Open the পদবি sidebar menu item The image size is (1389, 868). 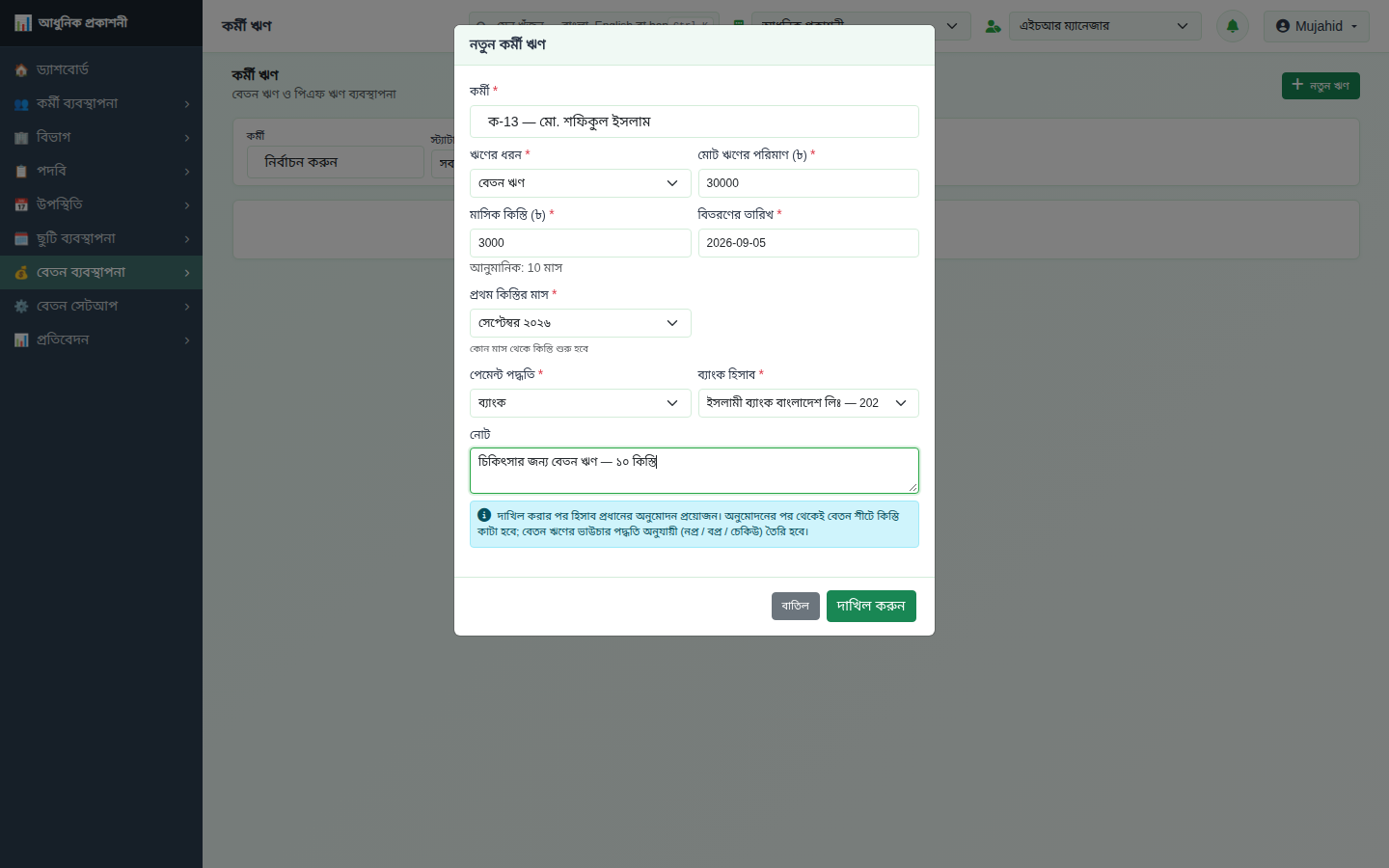click(101, 171)
